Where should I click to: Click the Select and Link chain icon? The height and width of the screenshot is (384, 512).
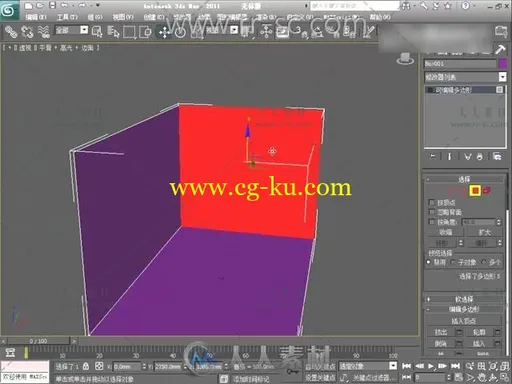[10, 32]
